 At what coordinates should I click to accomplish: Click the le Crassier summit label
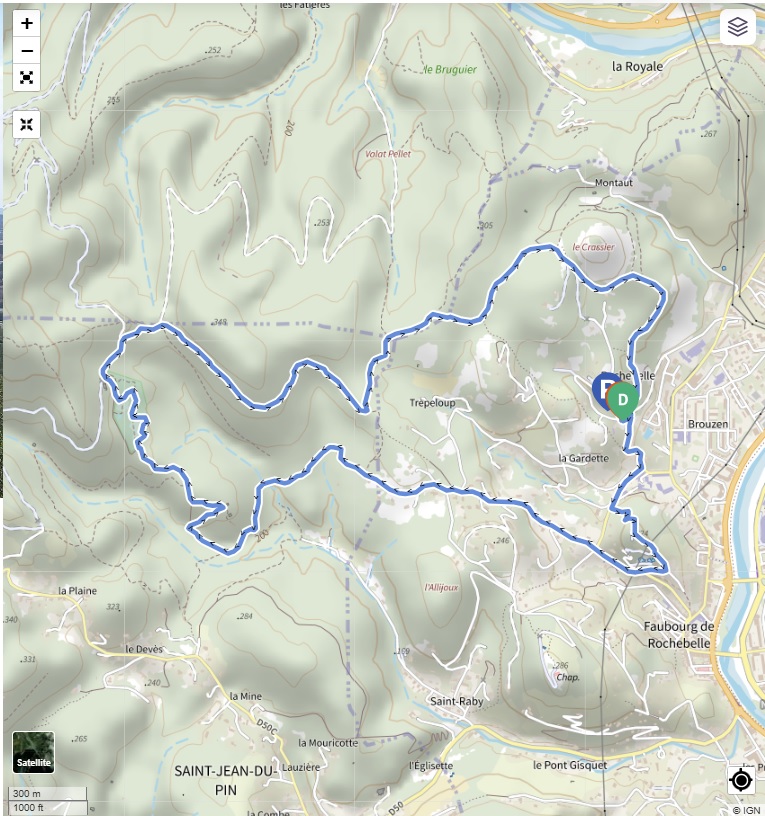[593, 247]
